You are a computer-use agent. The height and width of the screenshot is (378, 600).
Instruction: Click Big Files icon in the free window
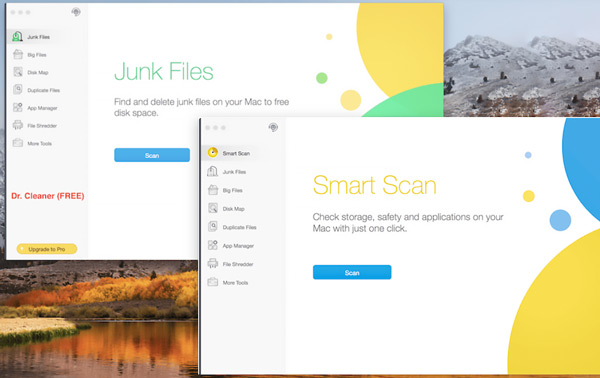point(18,54)
